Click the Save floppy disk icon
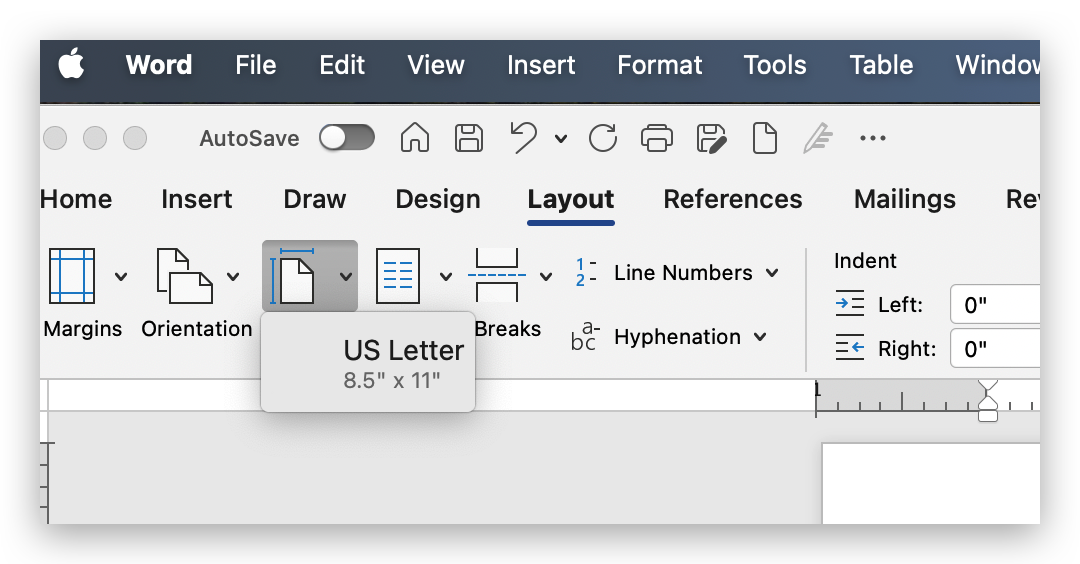The width and height of the screenshot is (1080, 564). (468, 138)
